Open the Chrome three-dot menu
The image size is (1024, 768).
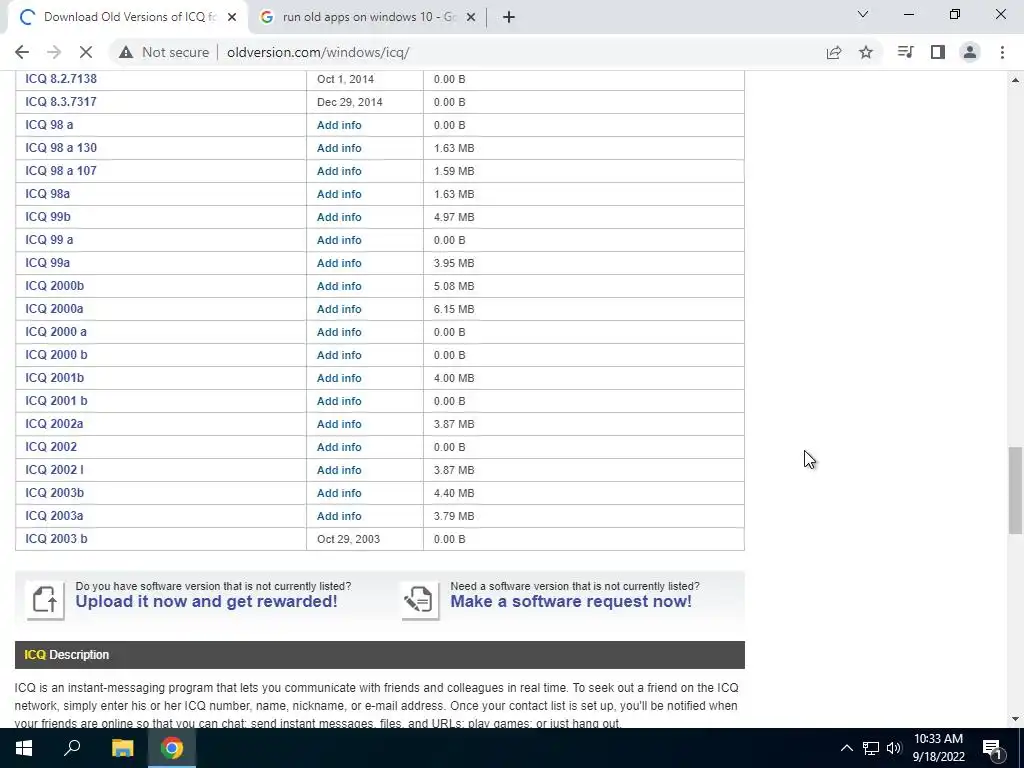coord(1002,52)
